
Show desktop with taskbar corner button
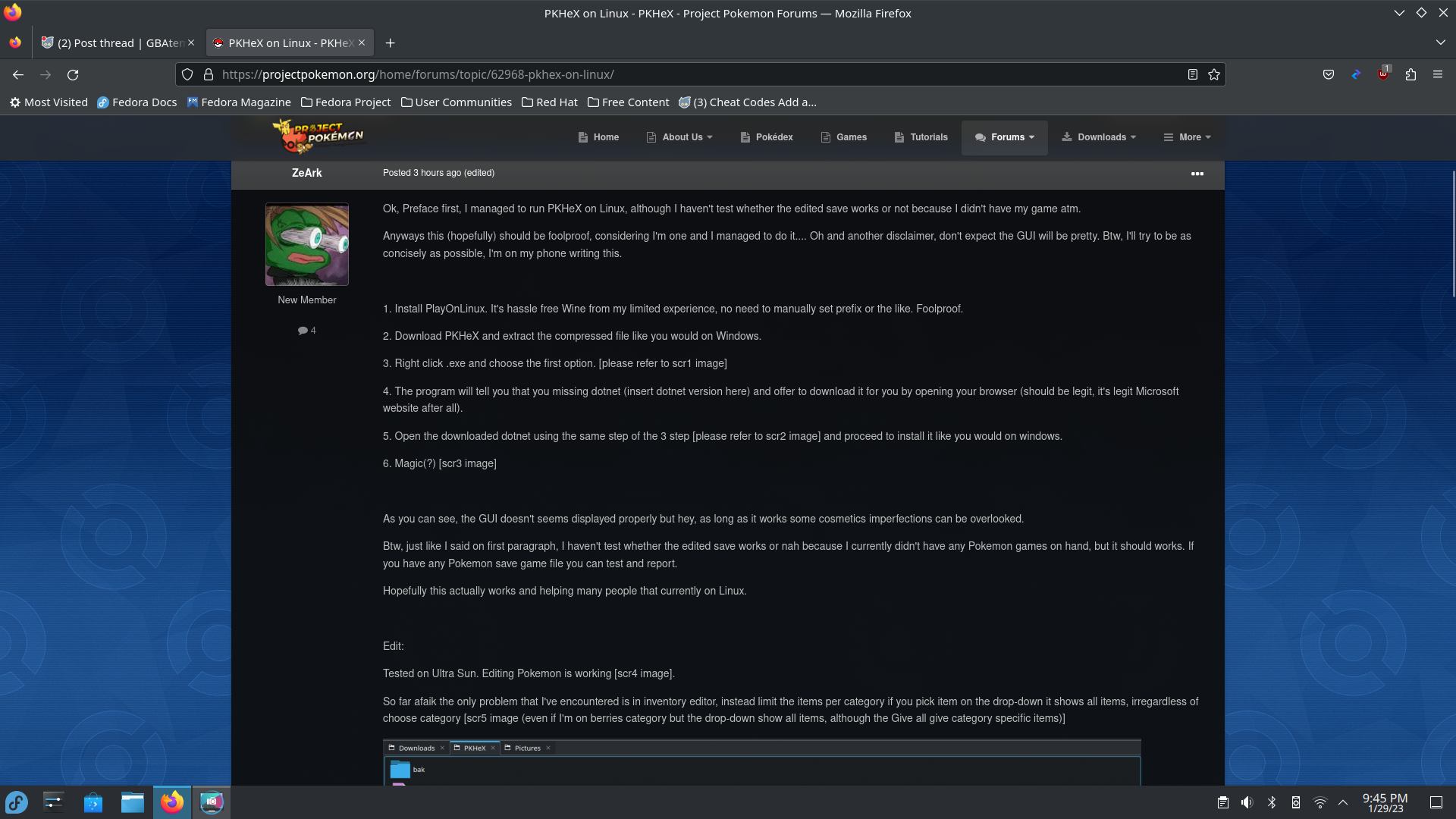coord(1436,802)
